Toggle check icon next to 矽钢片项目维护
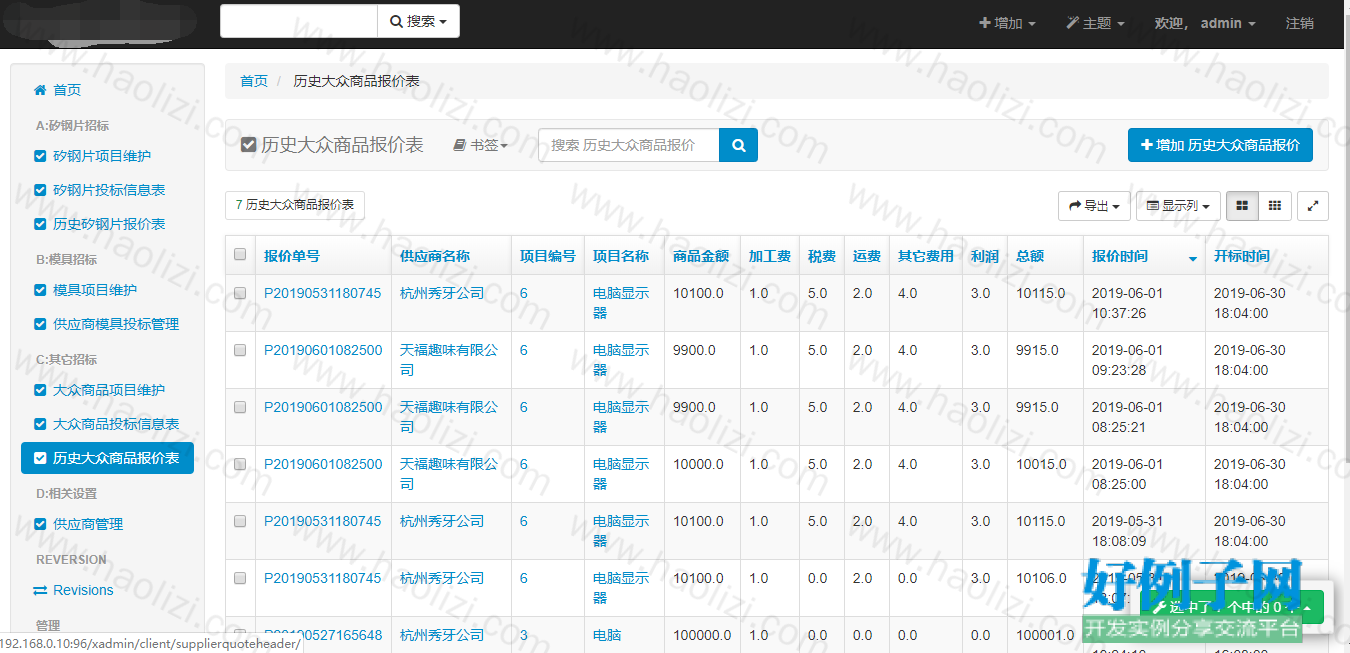Screen dimensions: 1350x653 pyautogui.click(x=40, y=156)
